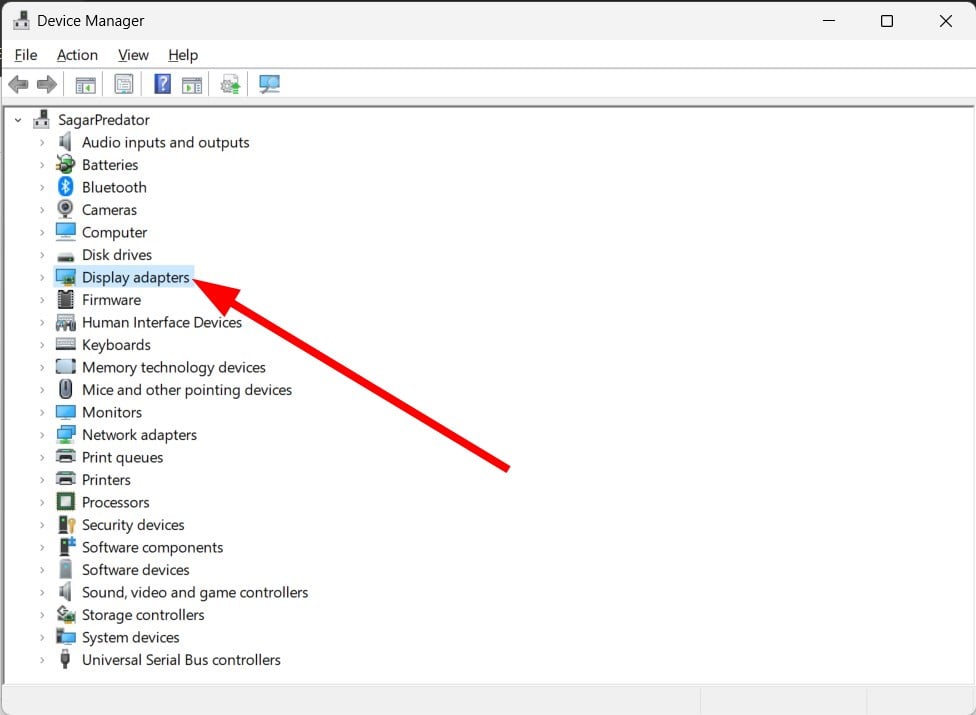Select the Bluetooth label

click(x=115, y=187)
